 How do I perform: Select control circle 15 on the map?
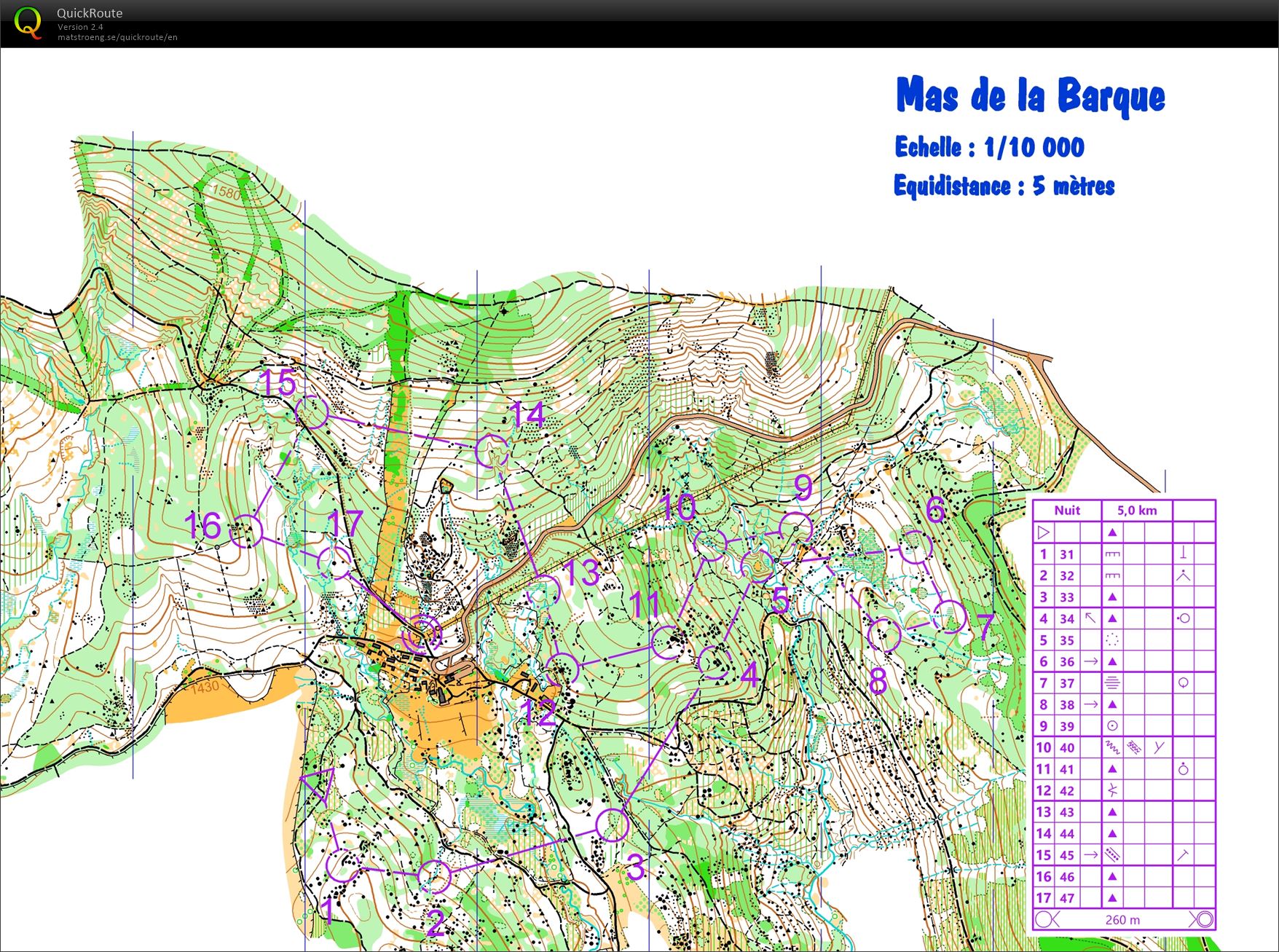[x=313, y=412]
